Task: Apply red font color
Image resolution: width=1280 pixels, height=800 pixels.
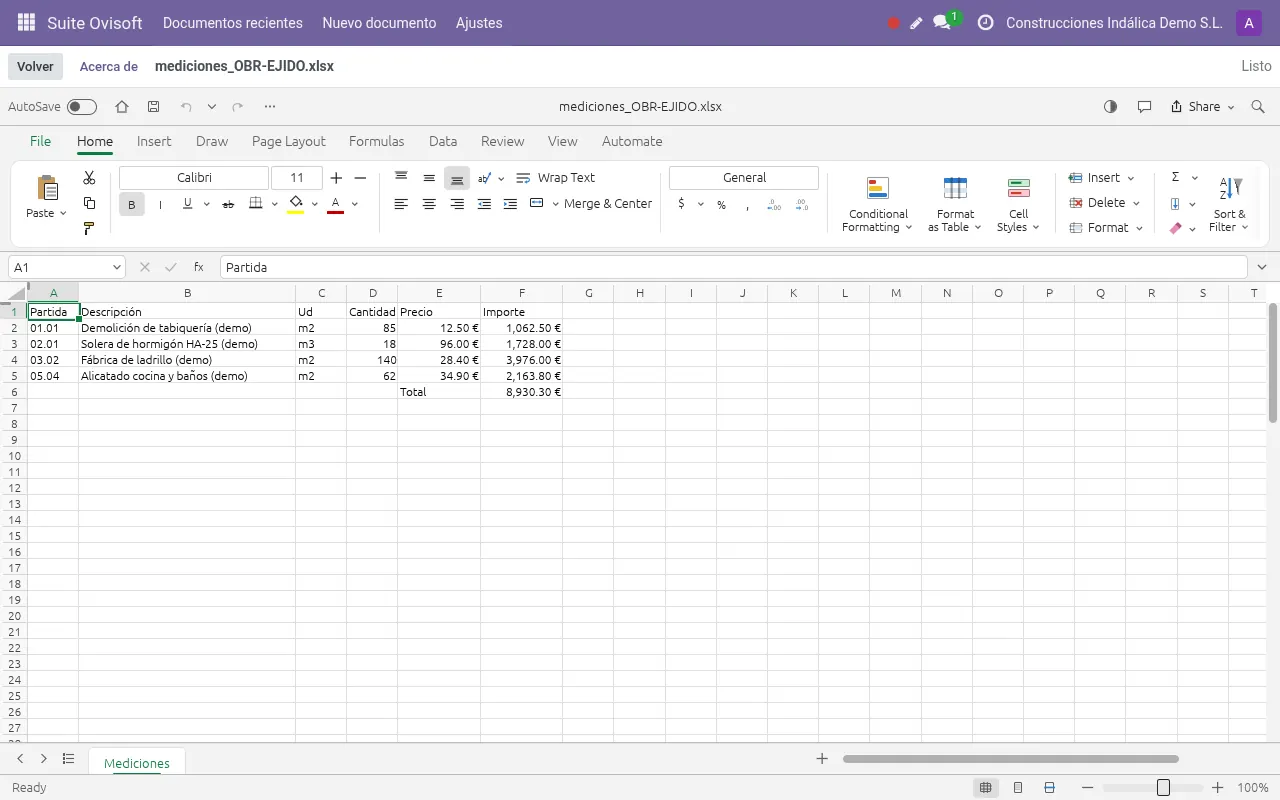Action: pos(336,204)
